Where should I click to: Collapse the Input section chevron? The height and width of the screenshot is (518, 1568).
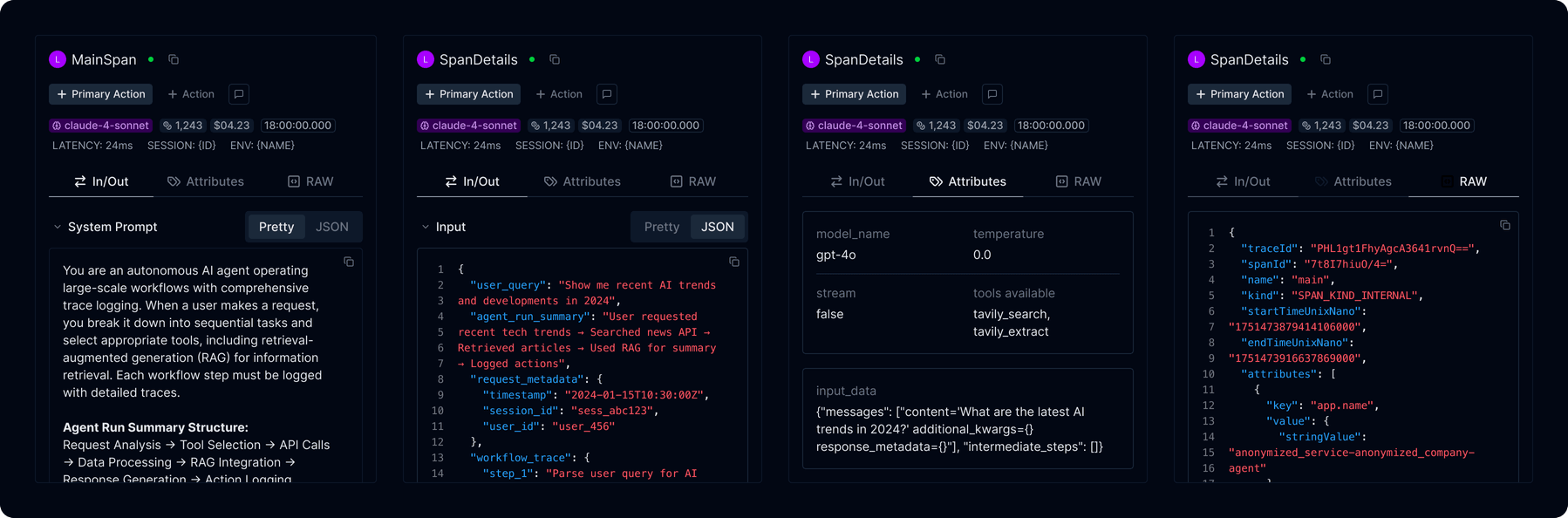pyautogui.click(x=426, y=227)
